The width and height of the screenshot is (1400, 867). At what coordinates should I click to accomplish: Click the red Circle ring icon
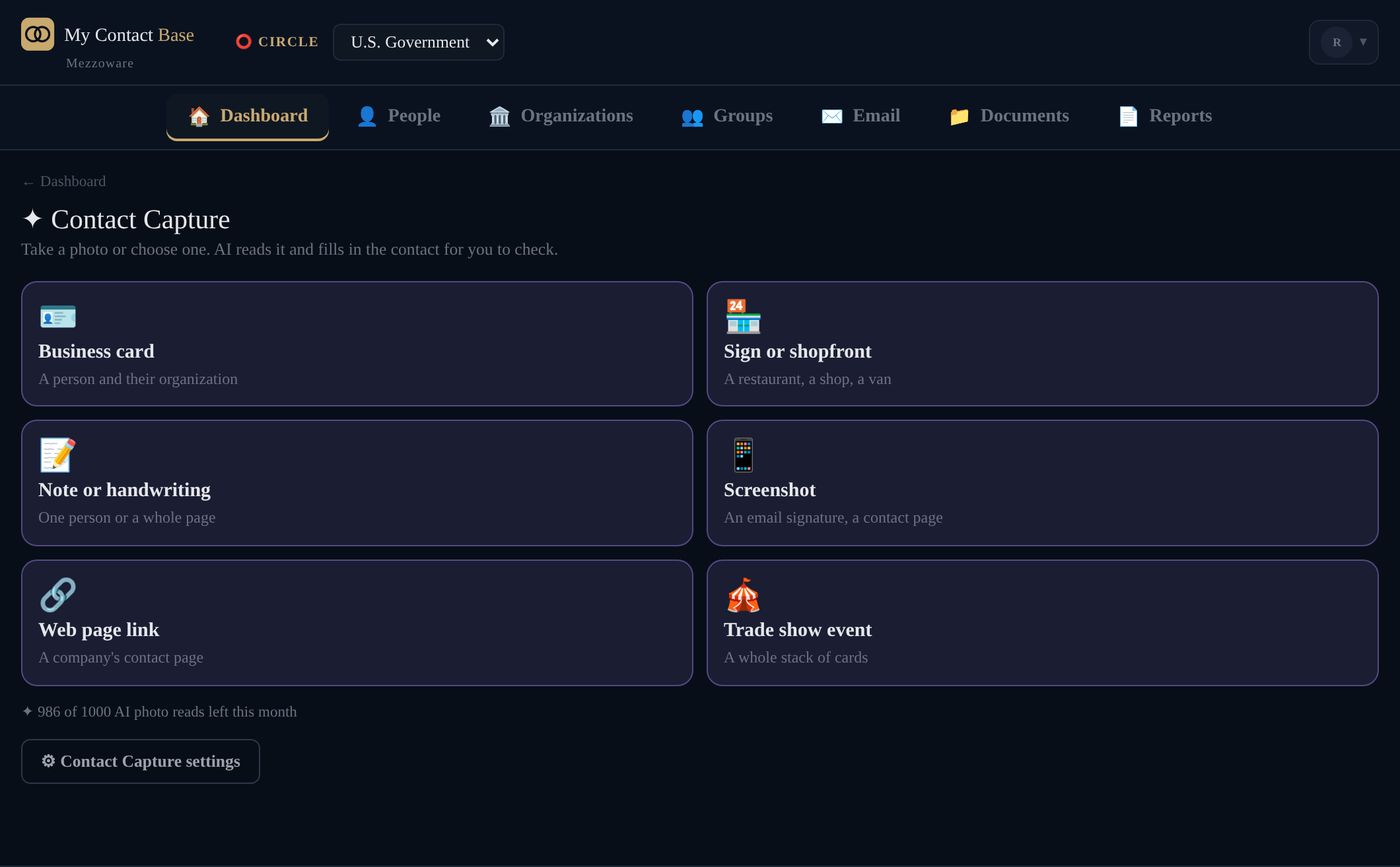[x=243, y=42]
